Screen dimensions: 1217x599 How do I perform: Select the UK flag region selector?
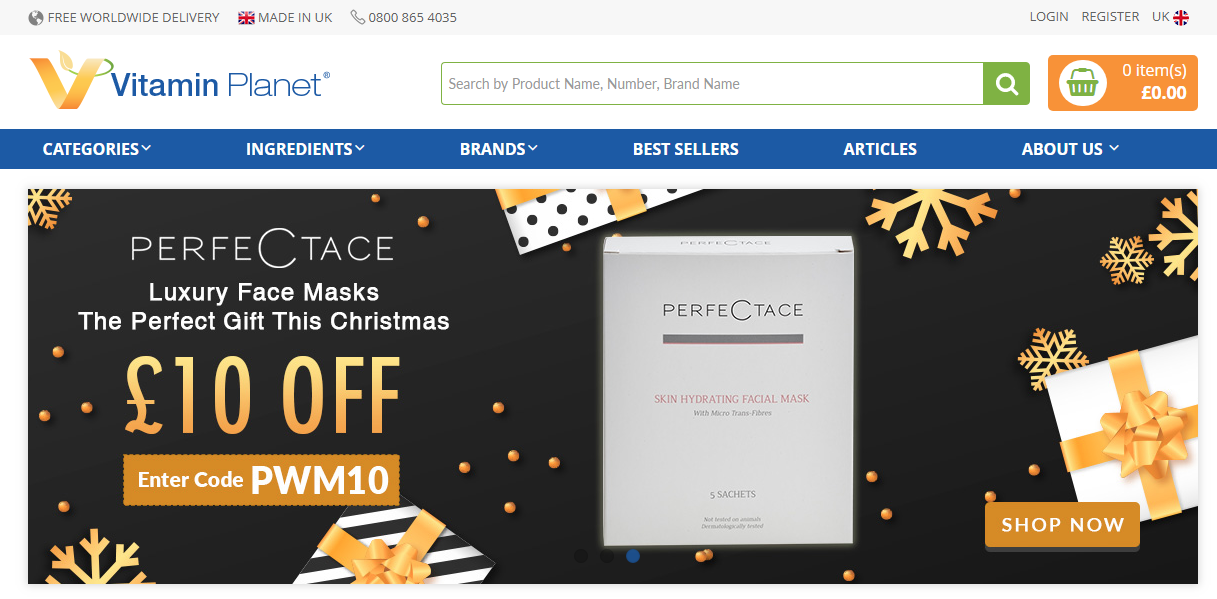[x=1181, y=17]
